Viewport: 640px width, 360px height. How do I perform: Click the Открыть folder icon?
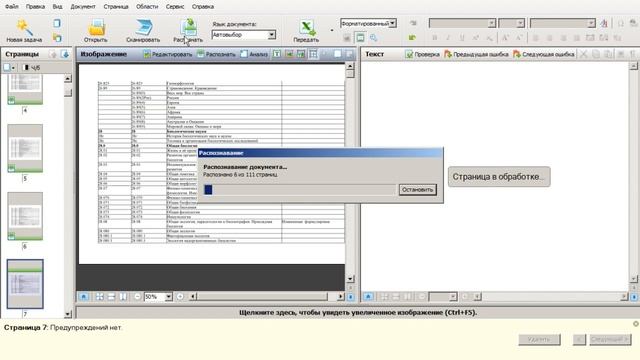tap(96, 28)
